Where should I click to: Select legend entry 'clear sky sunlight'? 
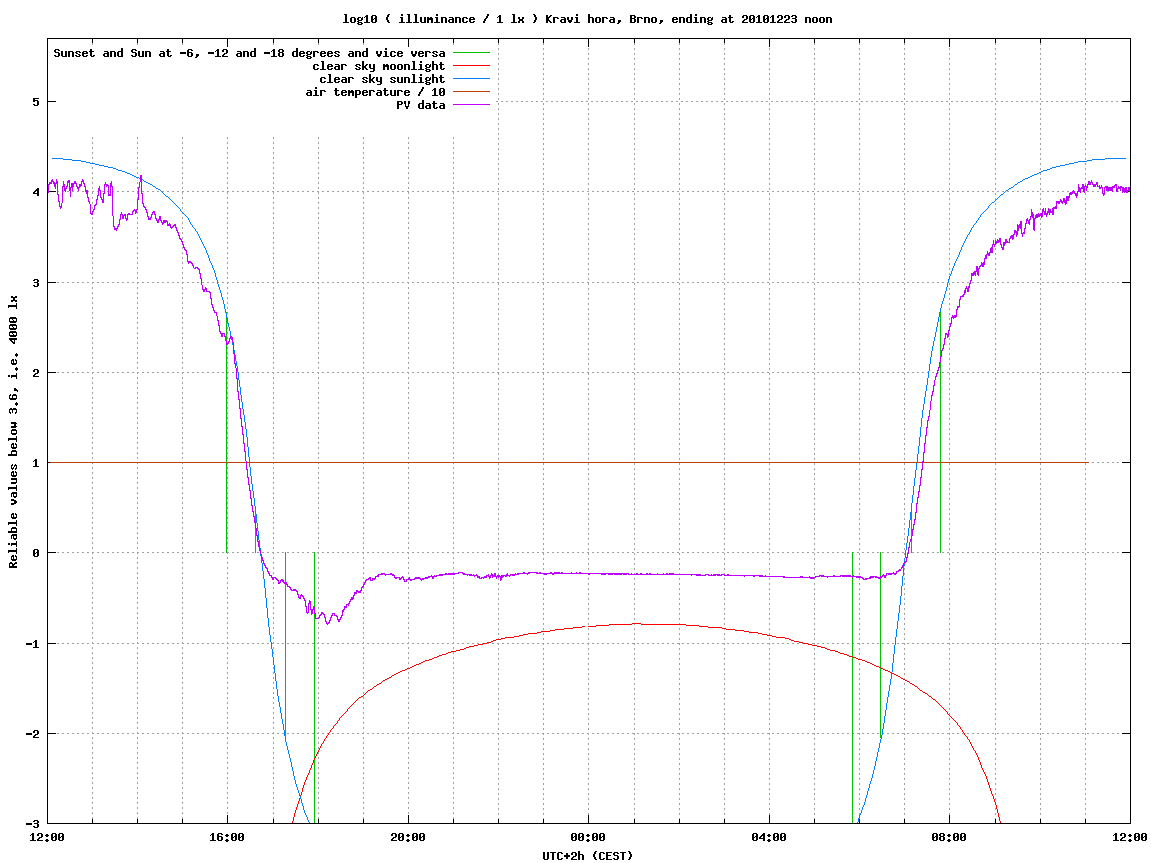pyautogui.click(x=382, y=79)
